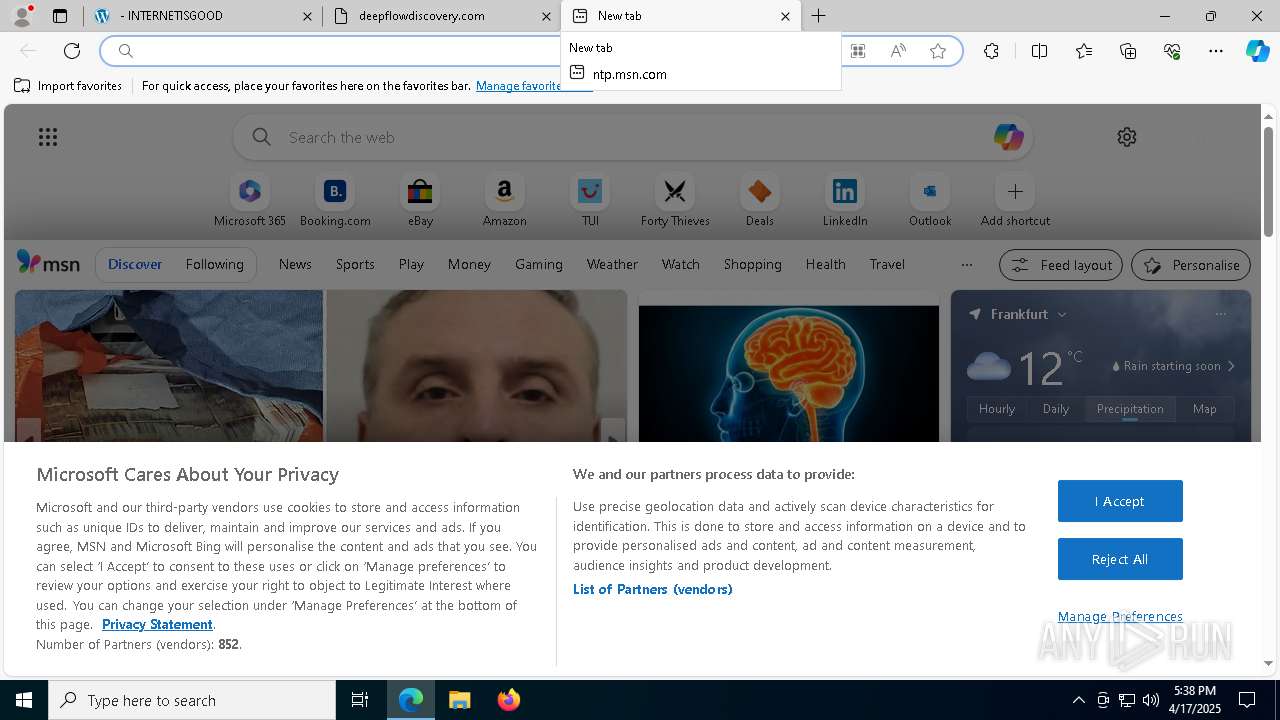Open the page settings gear icon
This screenshot has width=1280, height=720.
click(x=1127, y=137)
